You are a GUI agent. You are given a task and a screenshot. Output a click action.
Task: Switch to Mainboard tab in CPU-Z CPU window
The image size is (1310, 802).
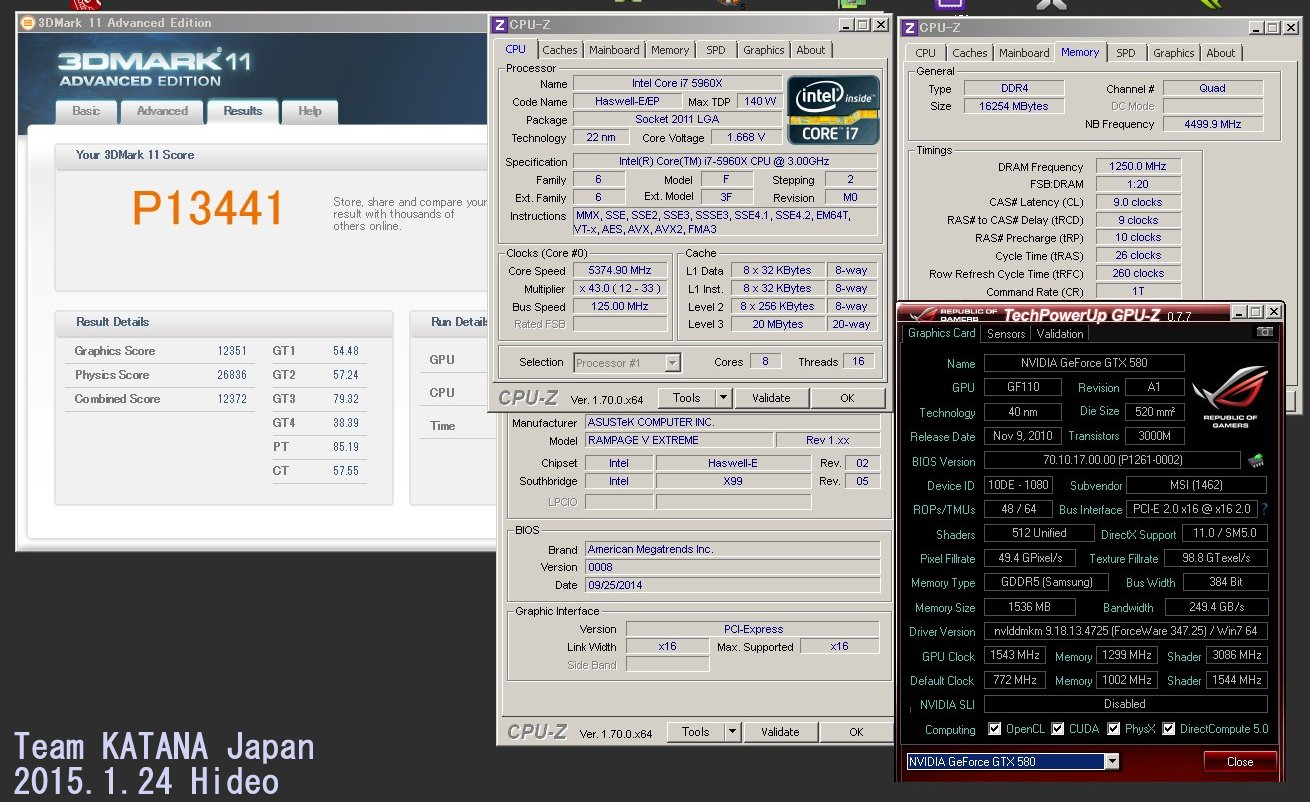614,50
